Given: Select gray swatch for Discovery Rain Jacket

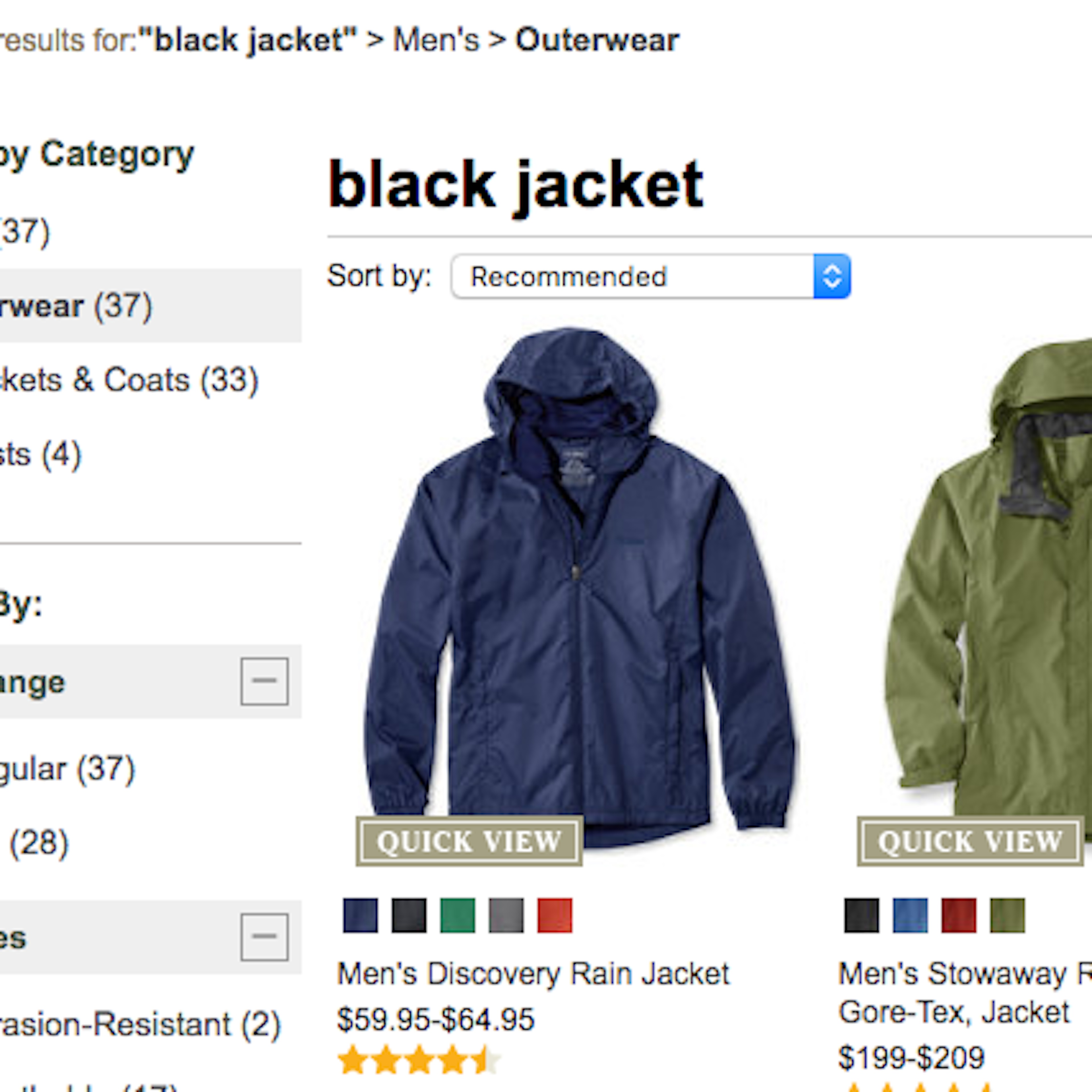Looking at the screenshot, I should (506, 915).
